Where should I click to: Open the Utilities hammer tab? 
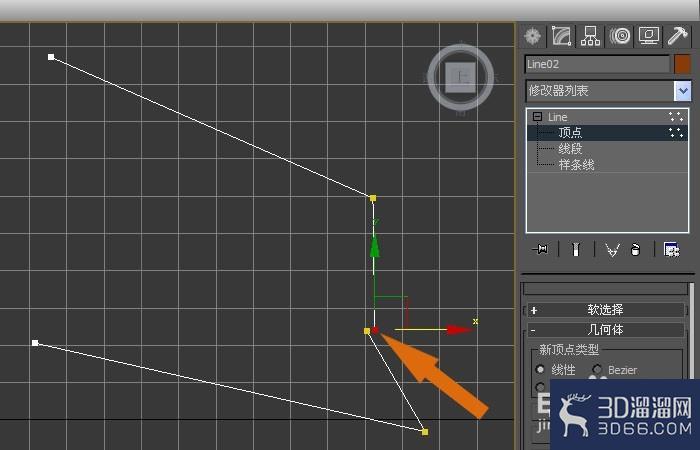677,36
